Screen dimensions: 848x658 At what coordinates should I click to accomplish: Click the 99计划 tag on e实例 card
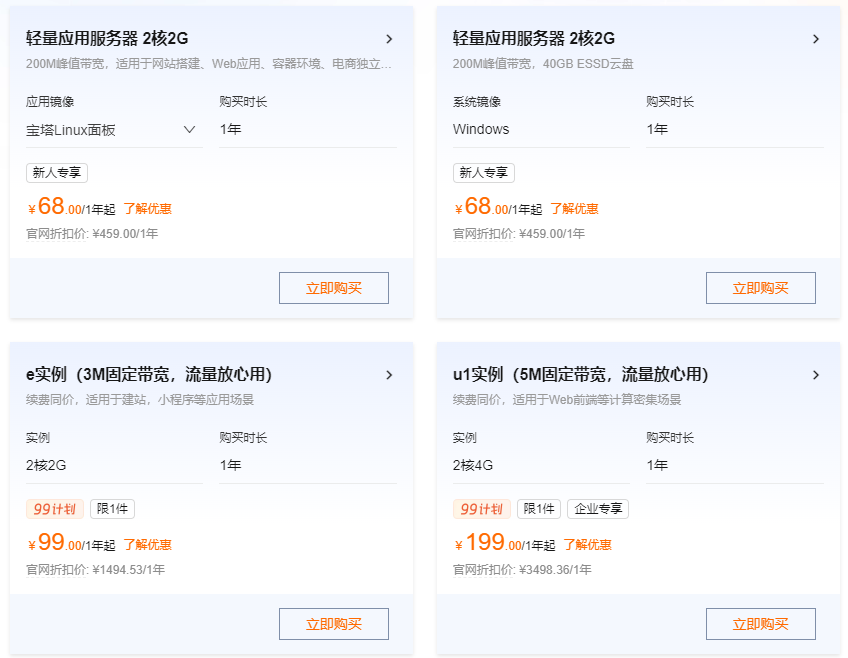pos(54,508)
